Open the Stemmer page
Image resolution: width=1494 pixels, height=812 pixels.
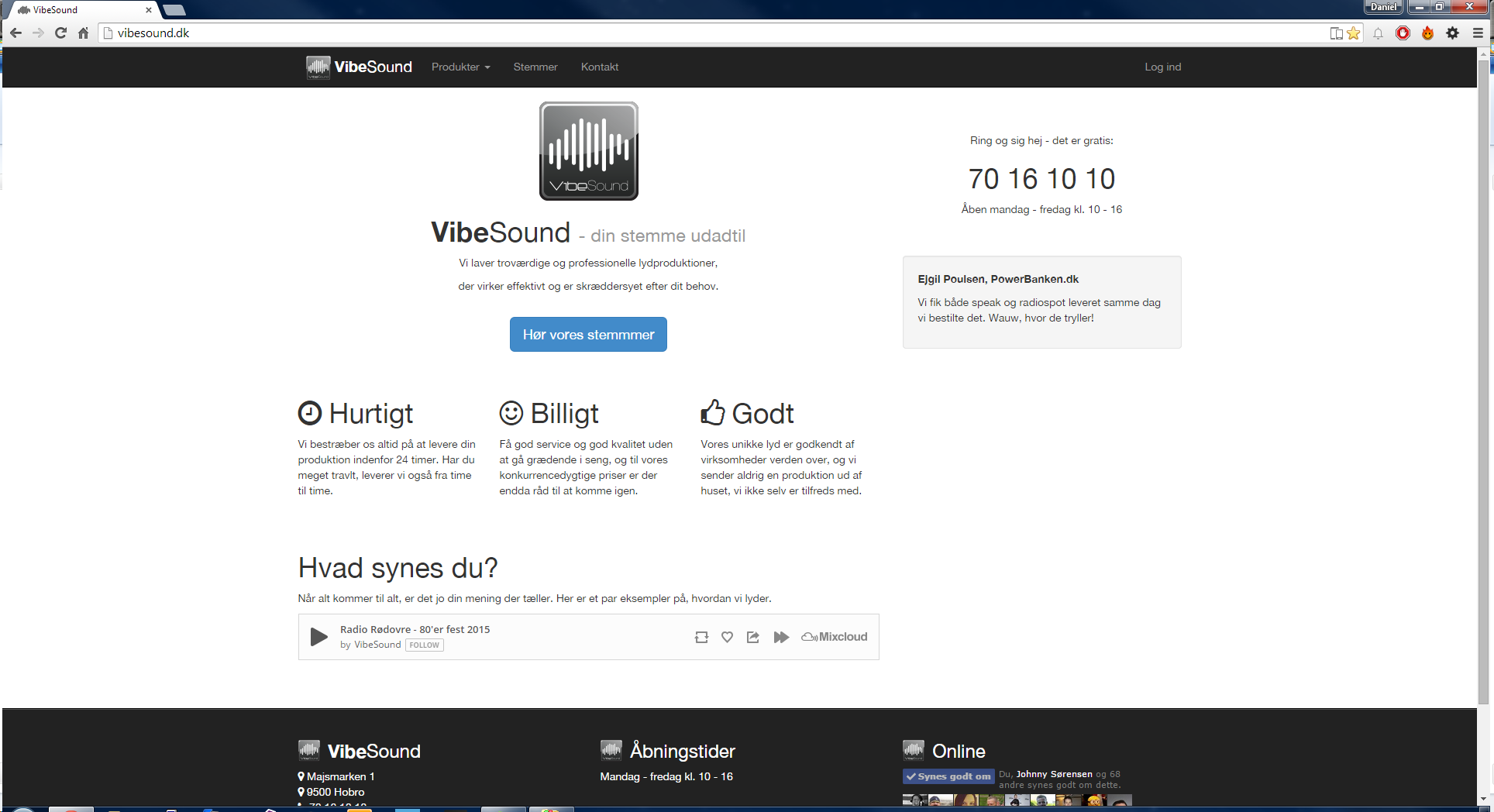coord(535,67)
